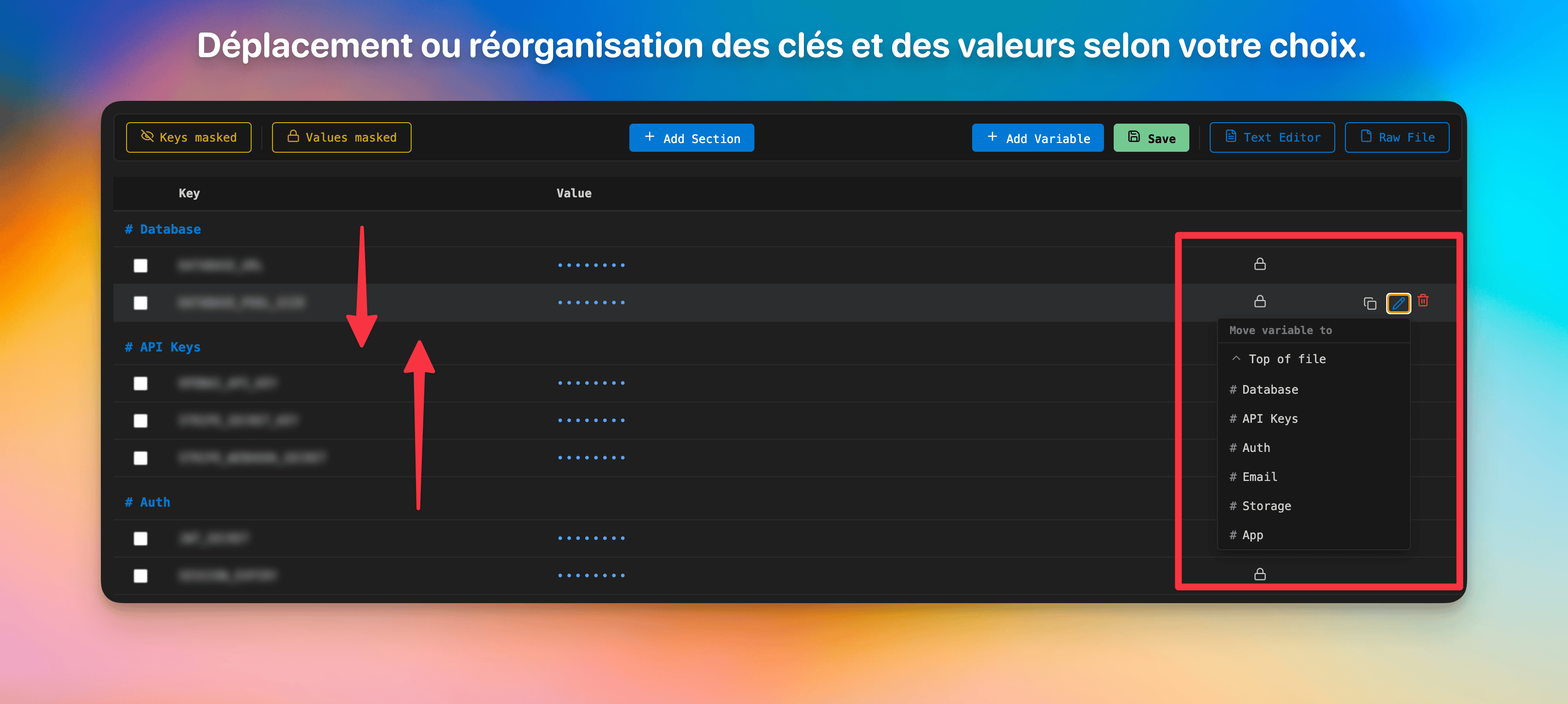Click the Add Section button
Screen dimensions: 1568x704
691,138
